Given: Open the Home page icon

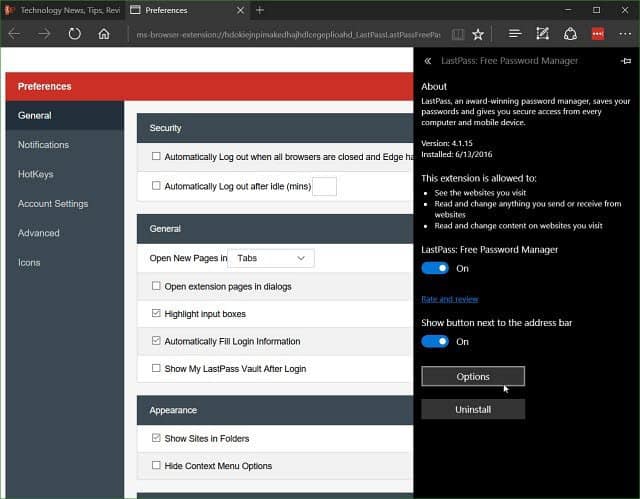Looking at the screenshot, I should pos(104,33).
